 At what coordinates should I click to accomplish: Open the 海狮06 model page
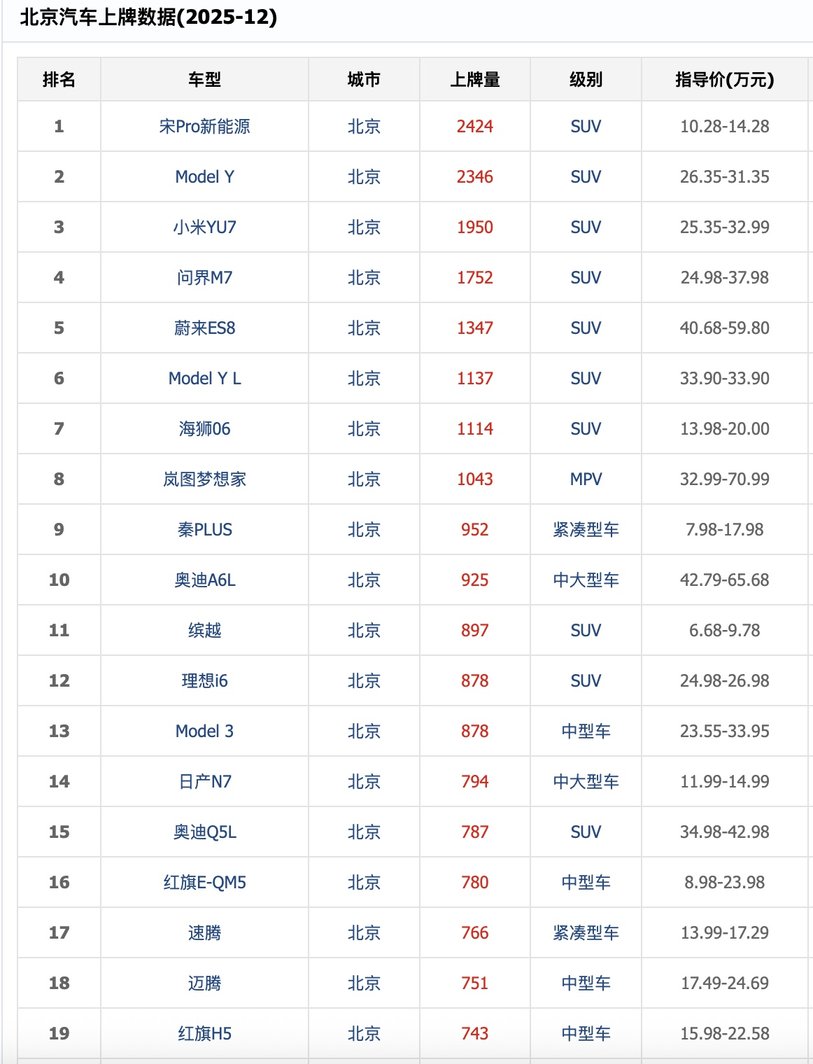pyautogui.click(x=204, y=429)
